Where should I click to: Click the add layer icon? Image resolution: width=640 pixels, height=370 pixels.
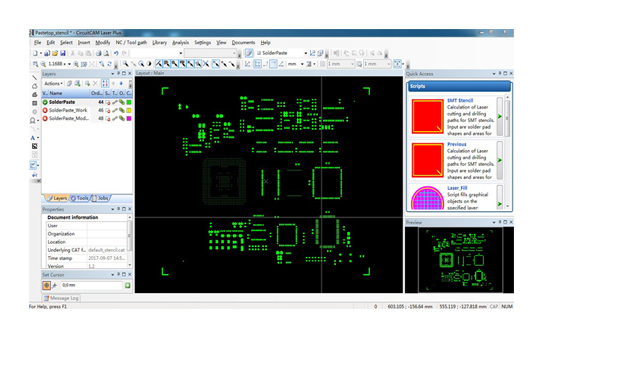click(87, 83)
